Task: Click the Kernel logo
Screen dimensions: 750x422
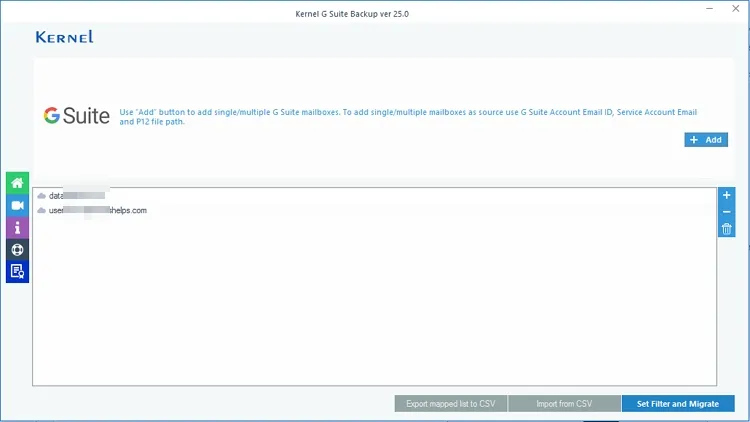Action: tap(64, 37)
